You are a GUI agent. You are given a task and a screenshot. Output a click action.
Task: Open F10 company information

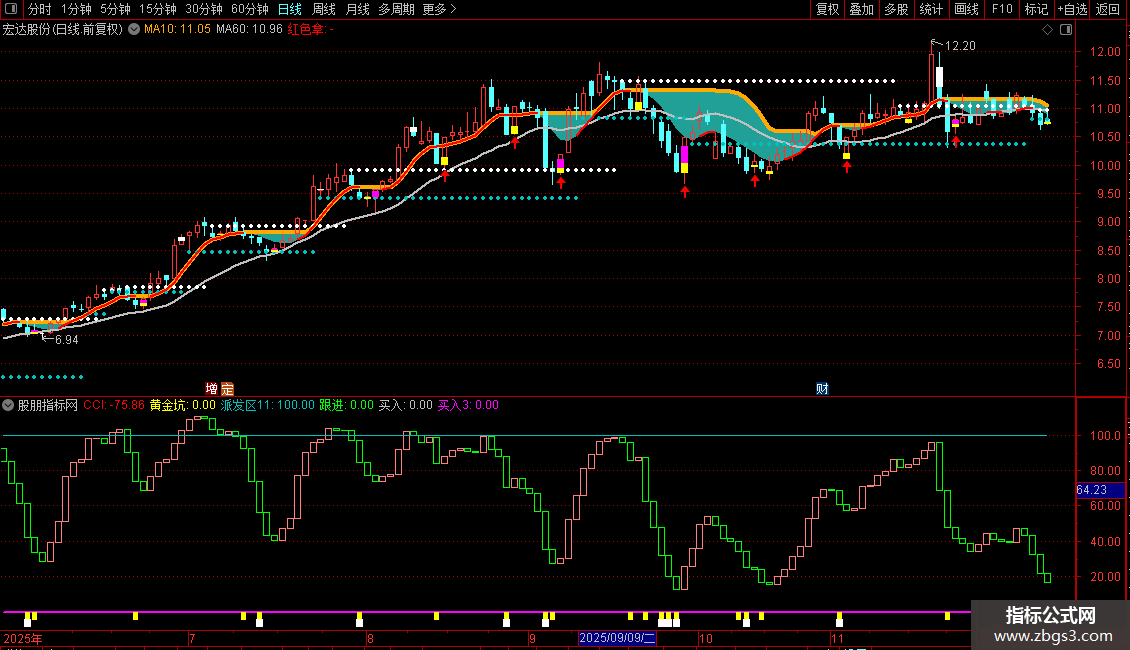click(1002, 9)
